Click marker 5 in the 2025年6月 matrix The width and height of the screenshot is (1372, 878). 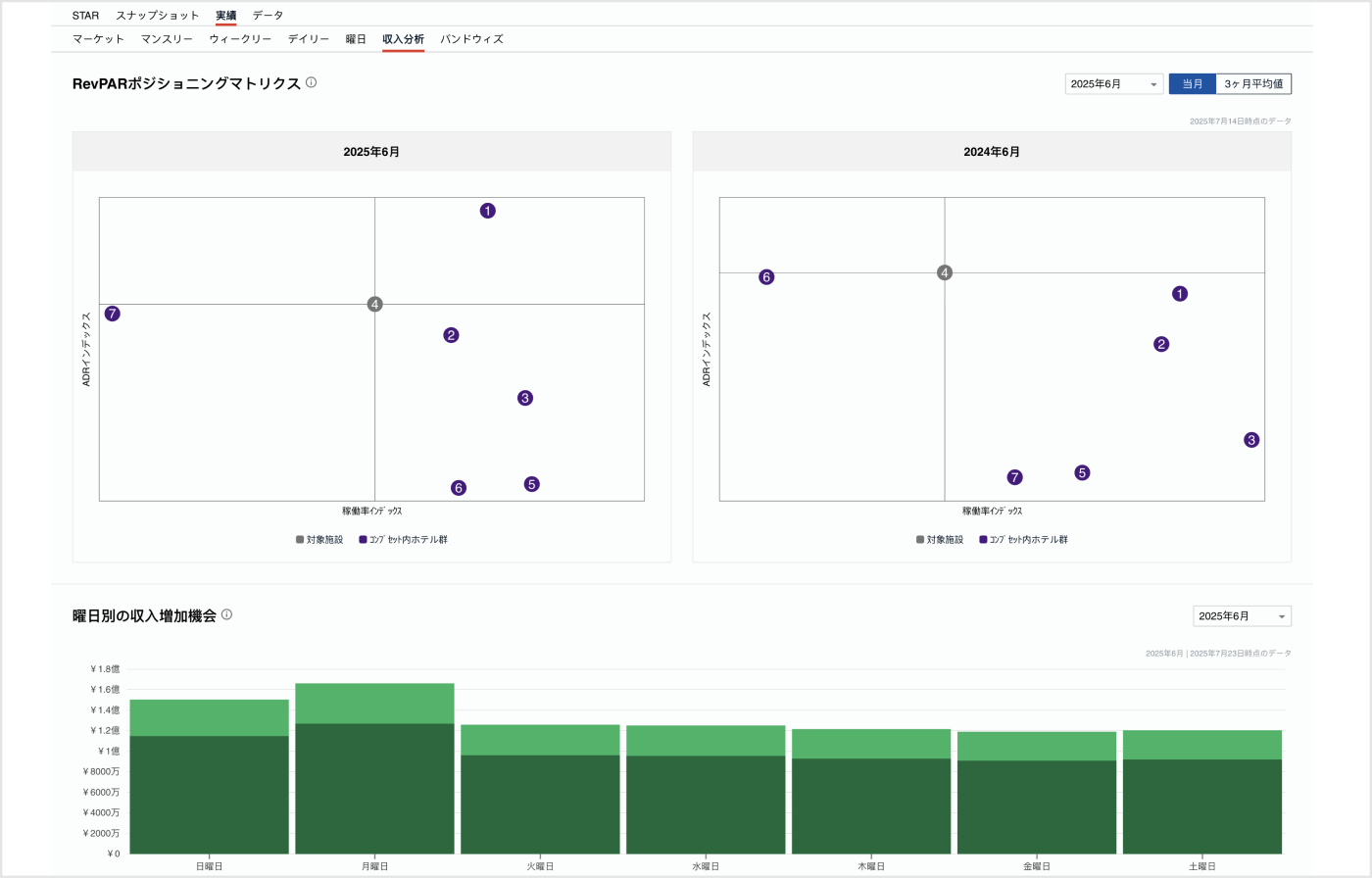531,484
